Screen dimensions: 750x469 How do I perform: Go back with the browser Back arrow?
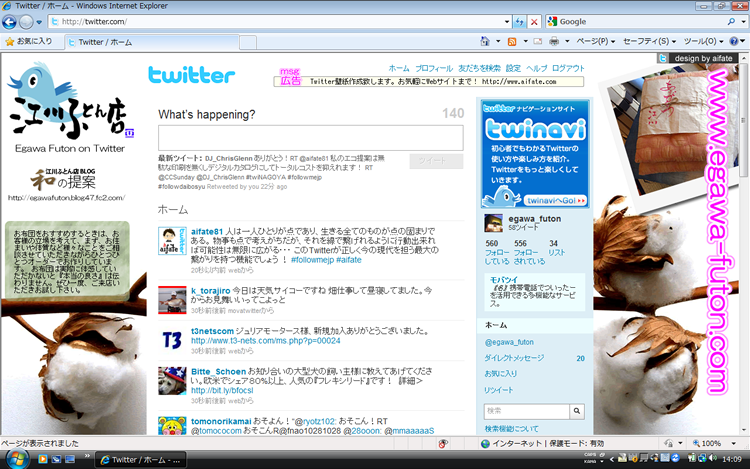coord(9,22)
